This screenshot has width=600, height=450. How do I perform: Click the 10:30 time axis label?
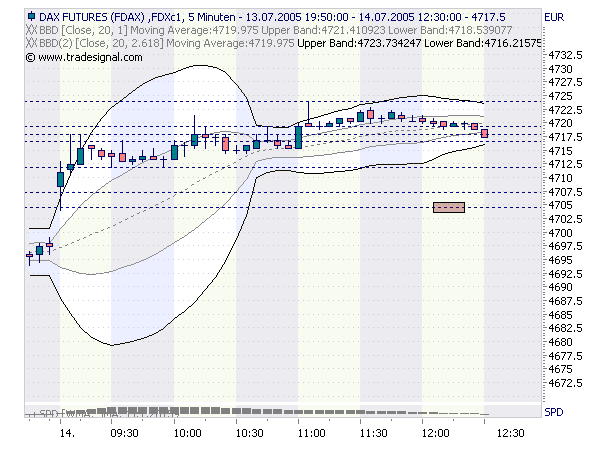(249, 433)
